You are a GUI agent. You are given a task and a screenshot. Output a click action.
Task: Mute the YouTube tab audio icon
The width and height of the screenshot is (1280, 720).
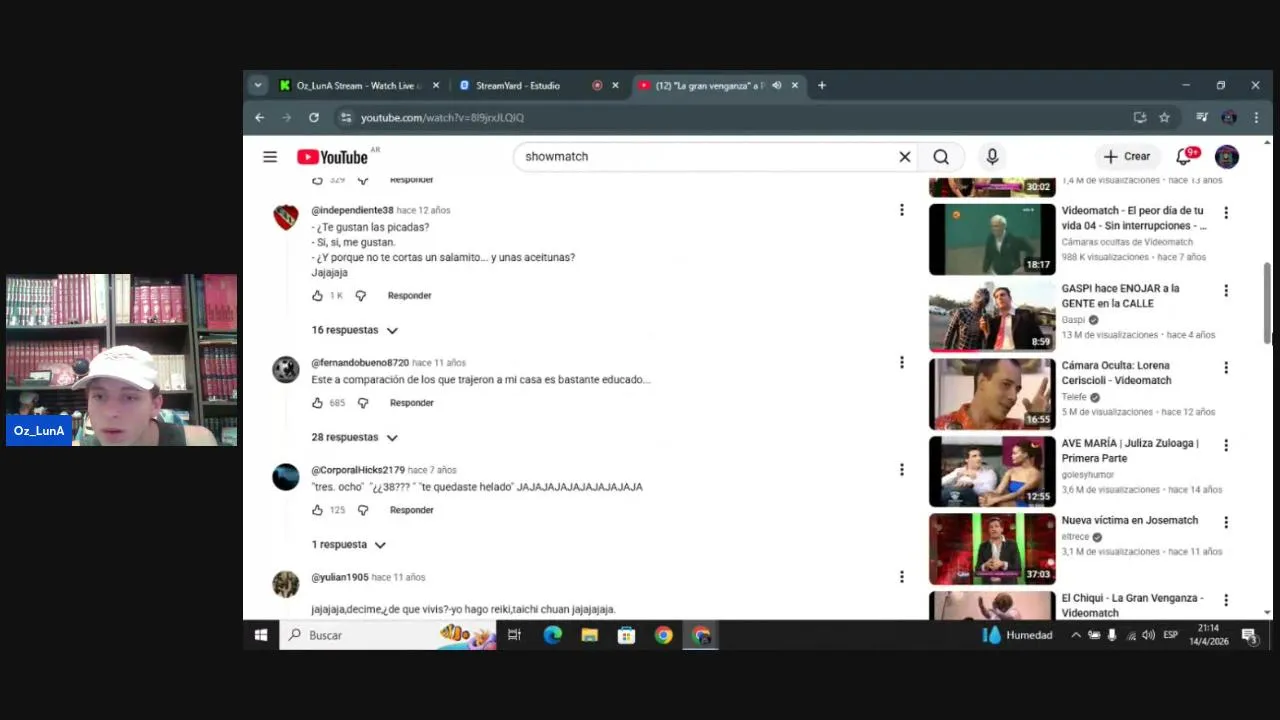point(777,86)
